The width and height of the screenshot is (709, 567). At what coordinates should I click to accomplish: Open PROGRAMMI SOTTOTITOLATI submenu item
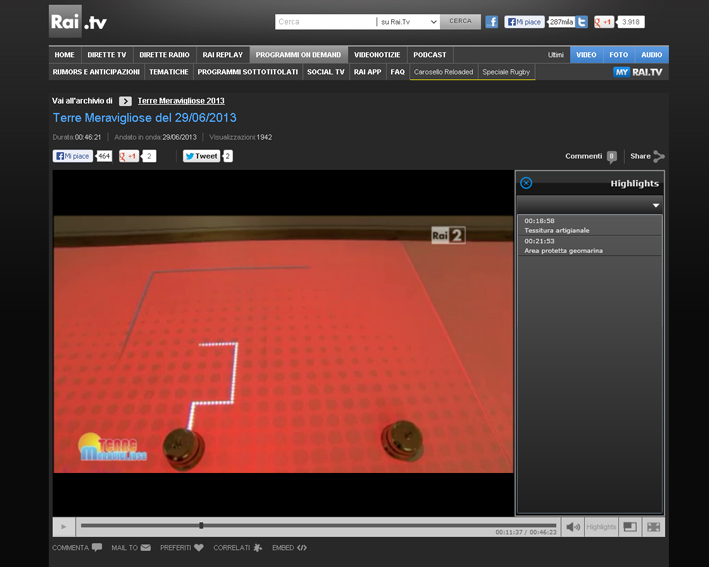pyautogui.click(x=248, y=72)
